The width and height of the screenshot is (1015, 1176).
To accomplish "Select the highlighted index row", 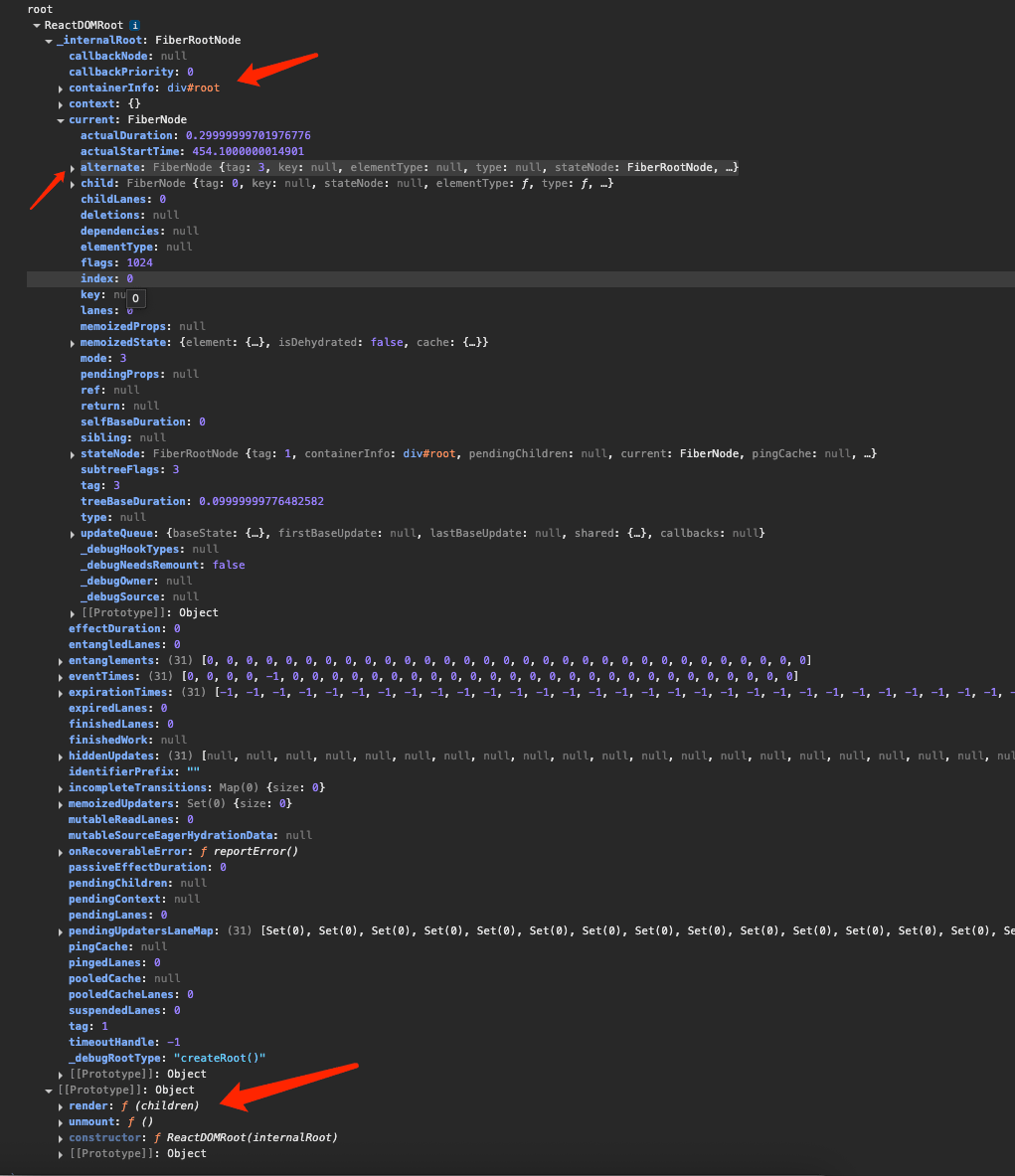I will pyautogui.click(x=521, y=279).
